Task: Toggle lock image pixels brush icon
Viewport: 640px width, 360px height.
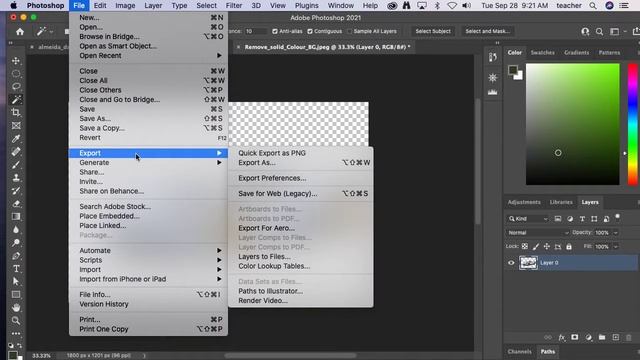Action: point(536,246)
